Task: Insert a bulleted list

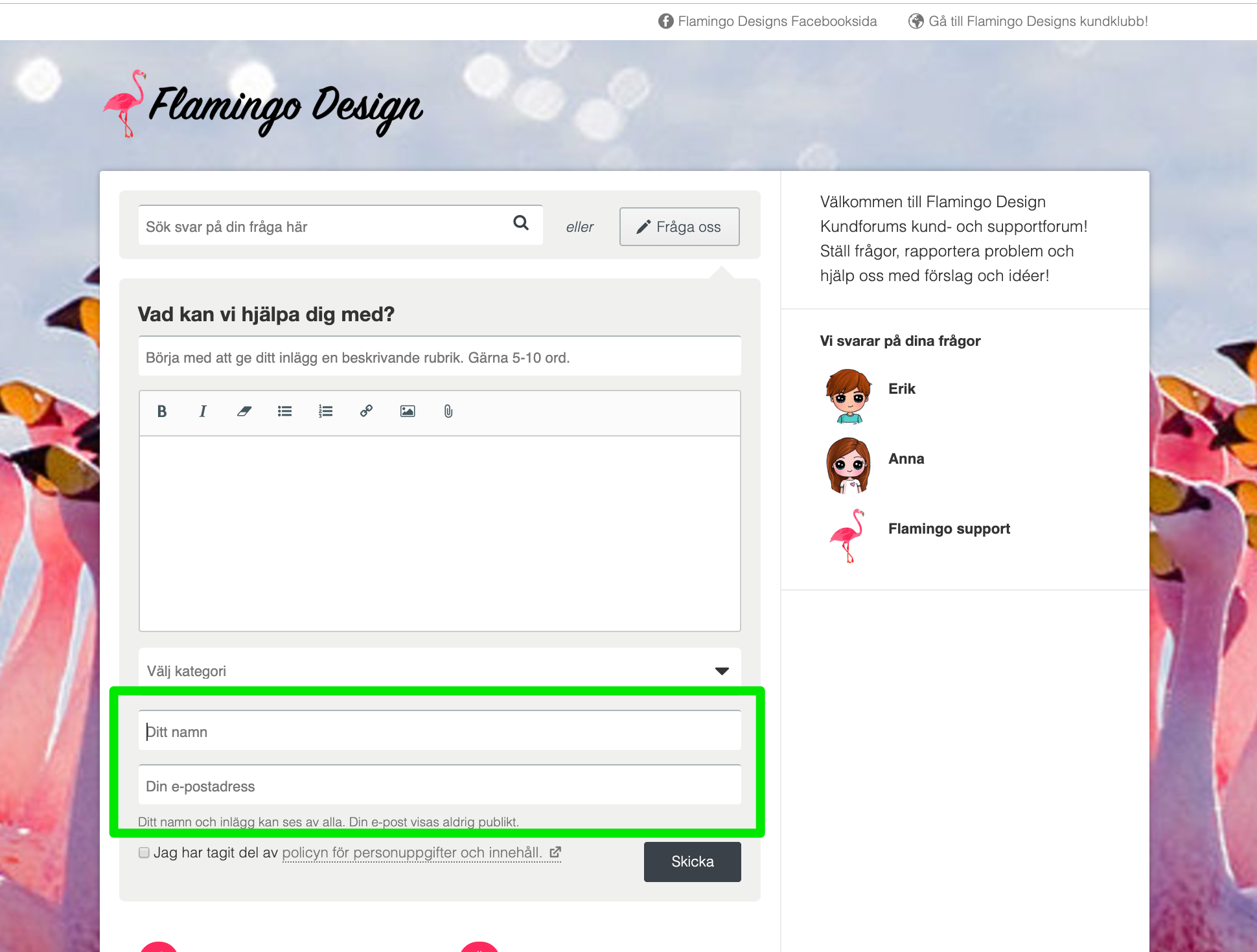Action: tap(284, 411)
